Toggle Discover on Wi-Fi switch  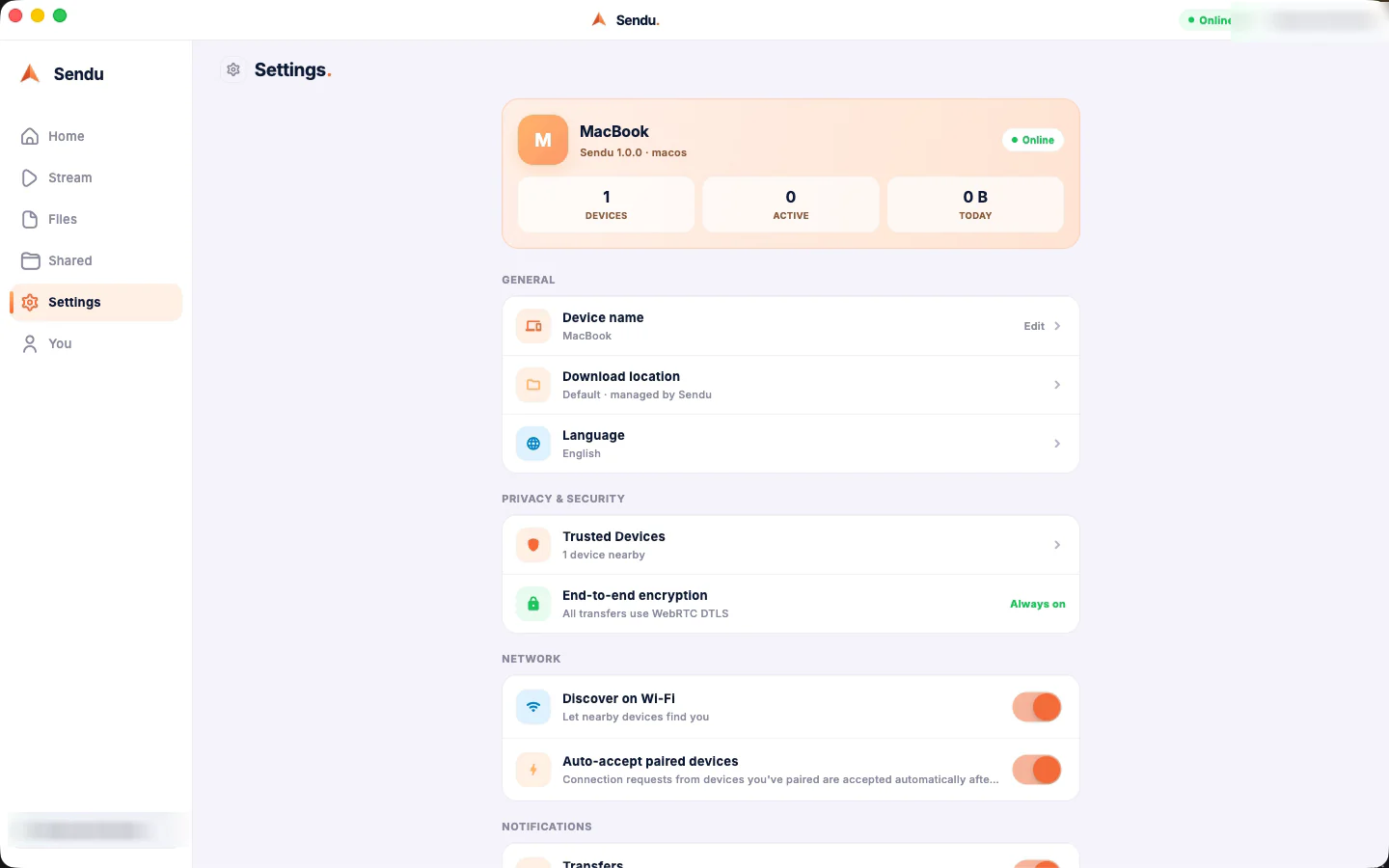pyautogui.click(x=1037, y=707)
